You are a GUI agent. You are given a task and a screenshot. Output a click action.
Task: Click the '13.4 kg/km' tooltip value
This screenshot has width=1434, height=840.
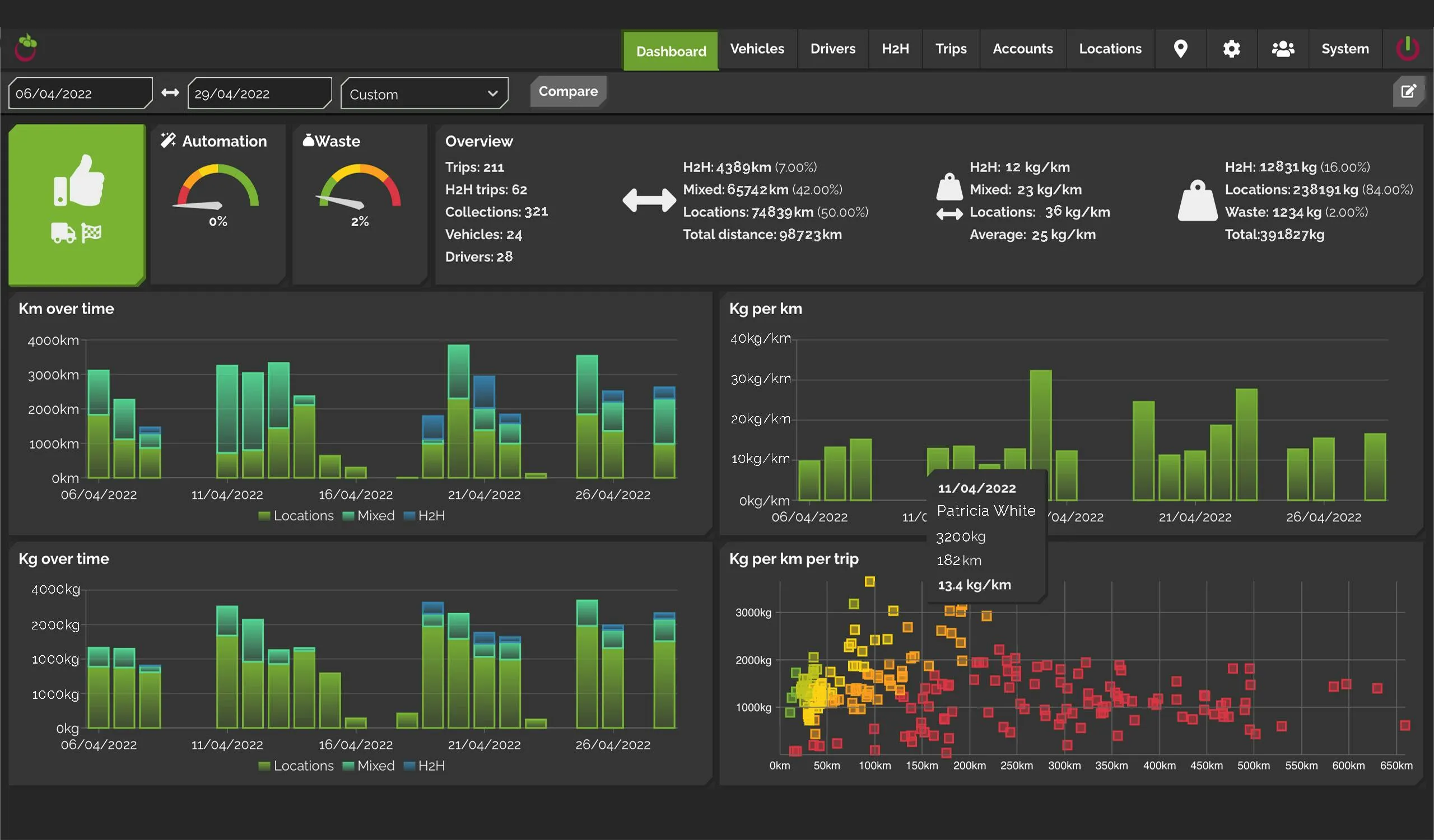pyautogui.click(x=974, y=585)
